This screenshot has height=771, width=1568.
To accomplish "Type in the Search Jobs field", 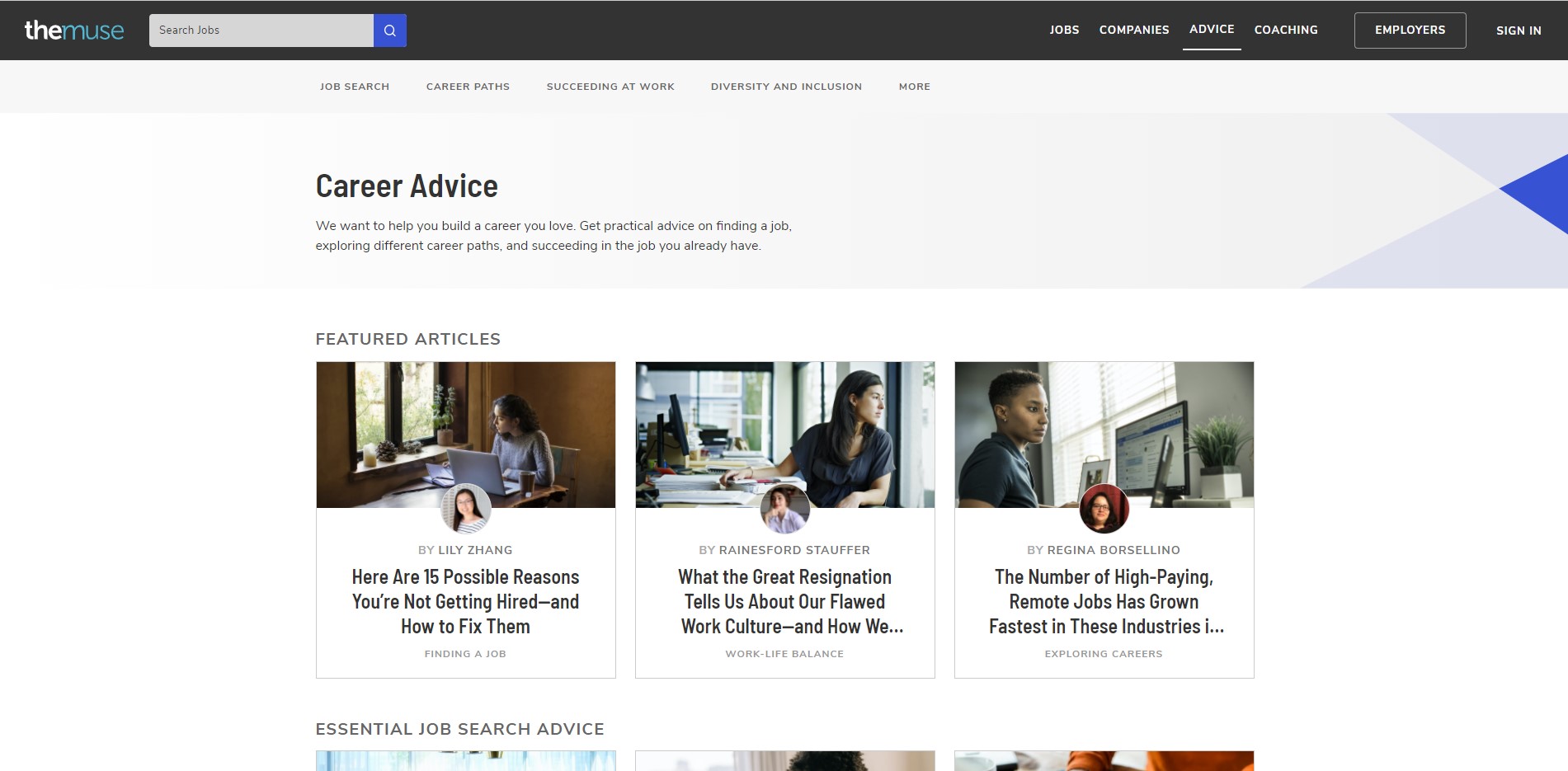I will pyautogui.click(x=261, y=31).
